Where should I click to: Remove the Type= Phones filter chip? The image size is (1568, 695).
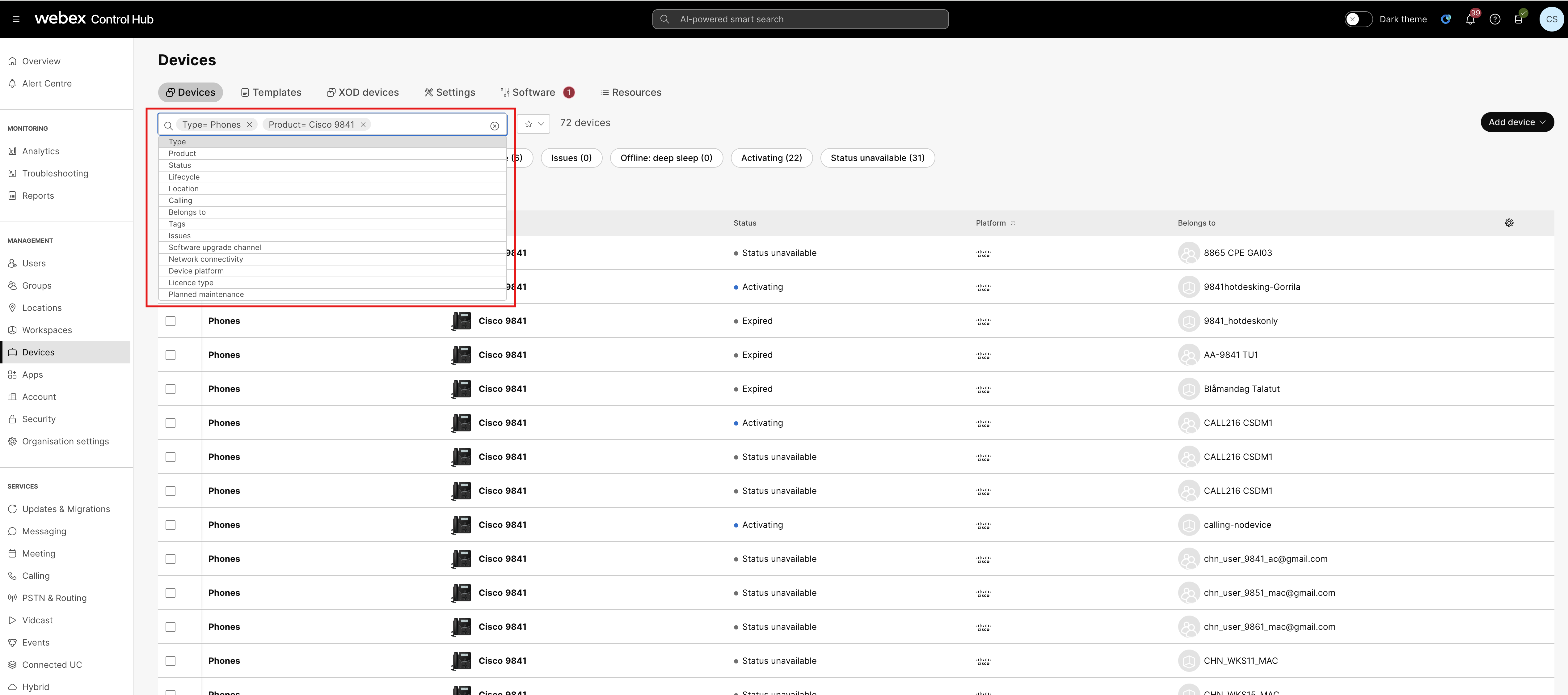pyautogui.click(x=250, y=125)
